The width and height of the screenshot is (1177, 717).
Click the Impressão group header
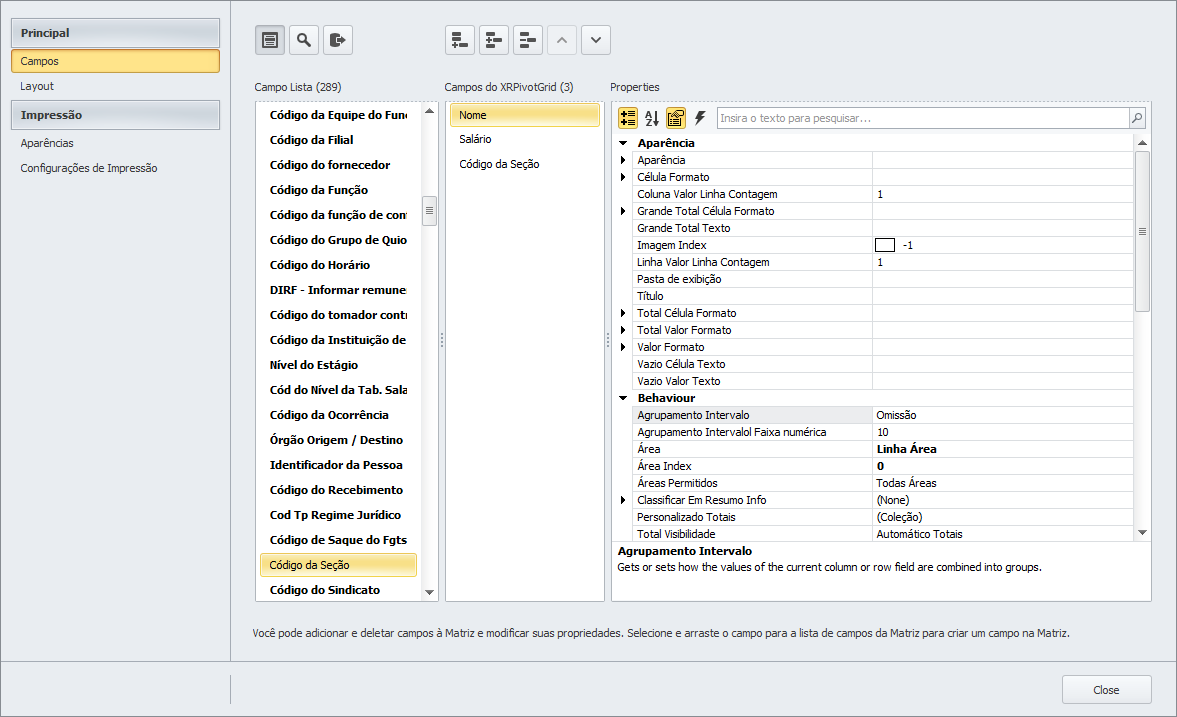pyautogui.click(x=116, y=115)
